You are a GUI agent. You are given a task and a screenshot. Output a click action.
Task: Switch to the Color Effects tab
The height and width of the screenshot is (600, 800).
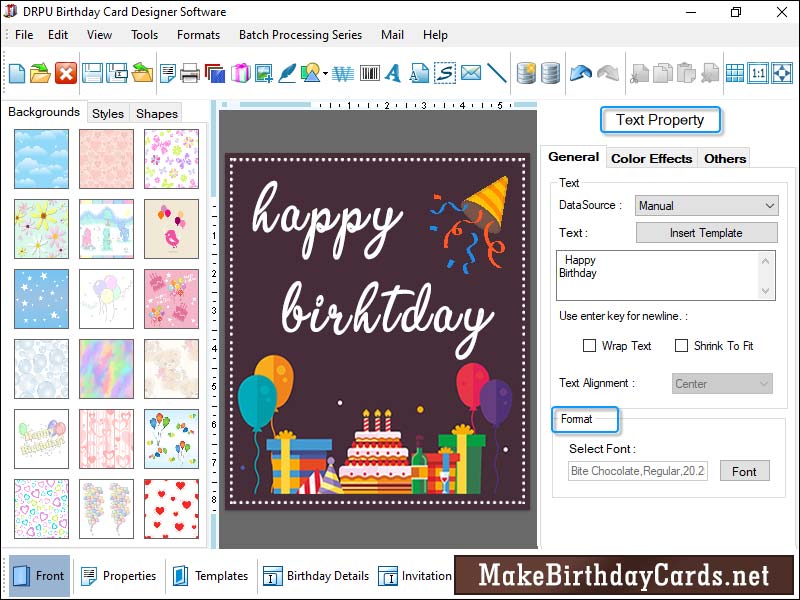point(651,158)
